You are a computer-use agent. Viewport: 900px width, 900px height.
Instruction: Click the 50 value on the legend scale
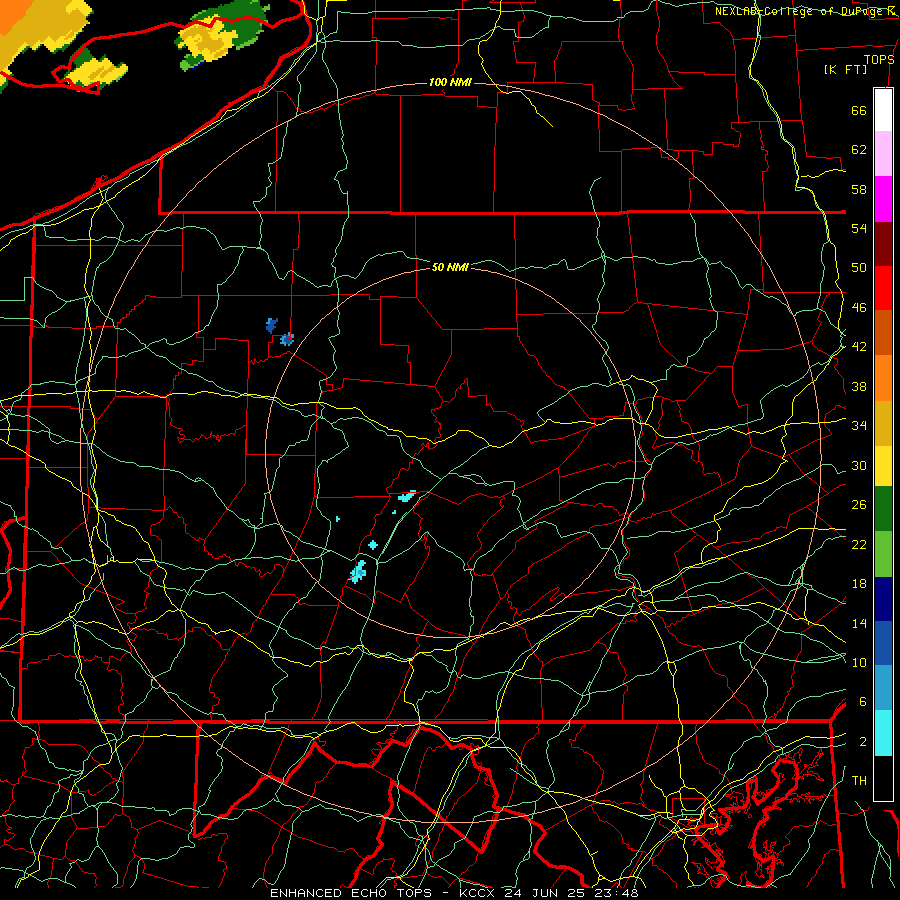point(859,267)
